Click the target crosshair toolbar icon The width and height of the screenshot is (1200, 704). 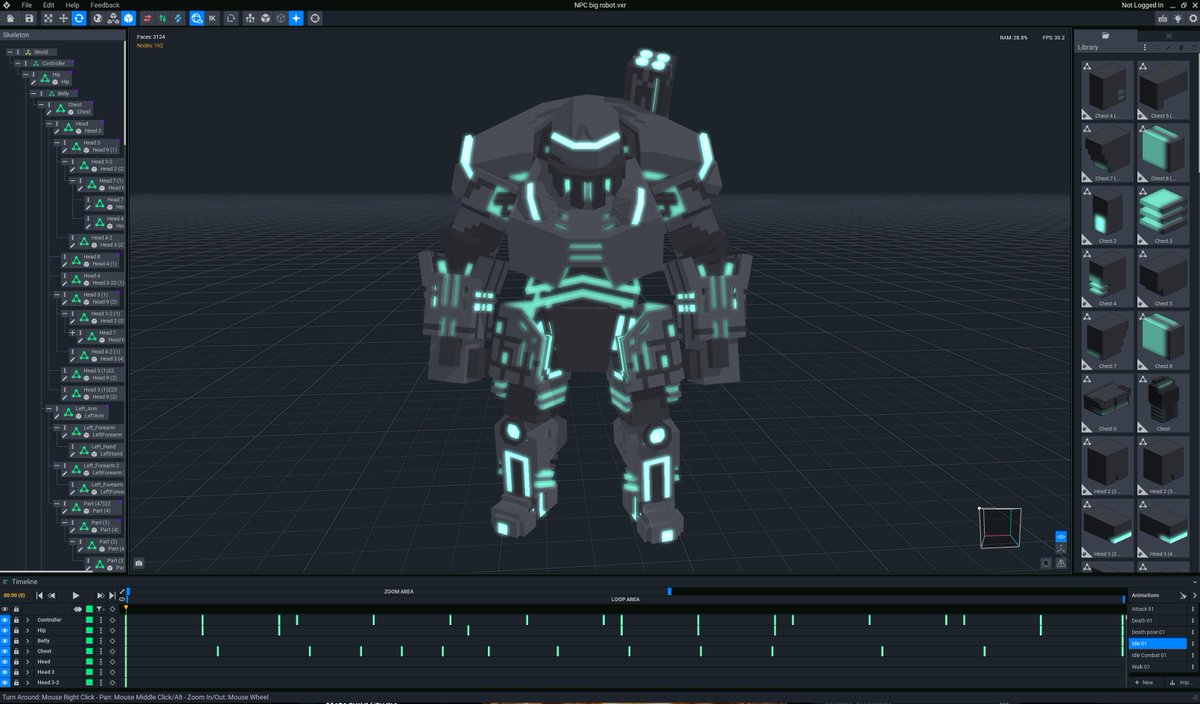pyautogui.click(x=315, y=18)
